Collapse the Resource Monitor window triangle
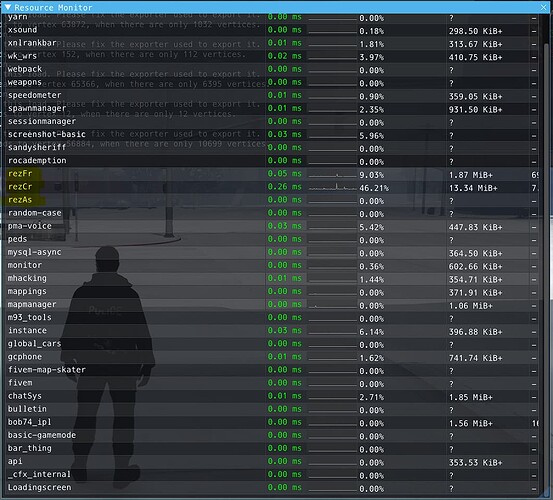The image size is (553, 500). coord(7,7)
